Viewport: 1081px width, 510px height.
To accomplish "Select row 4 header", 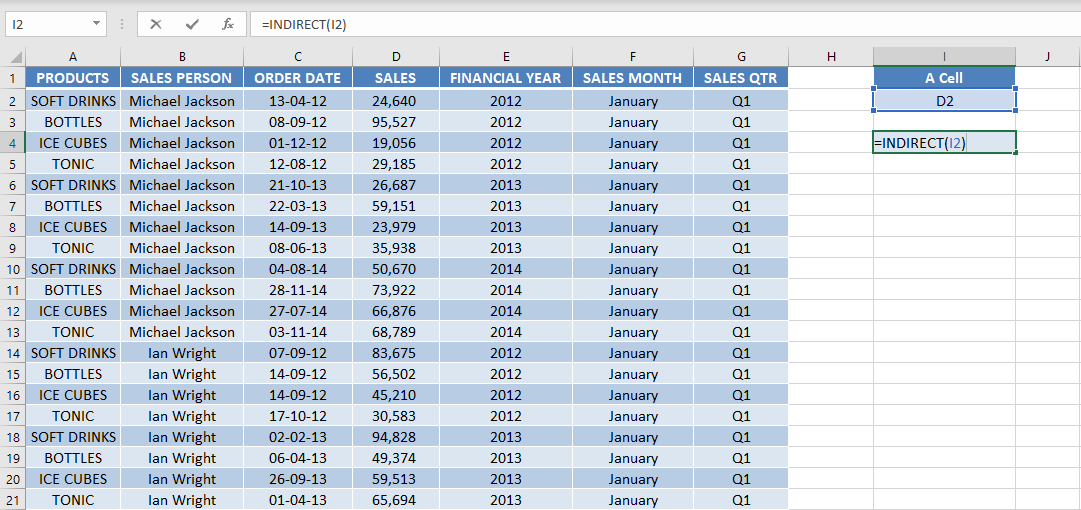I will 13,143.
